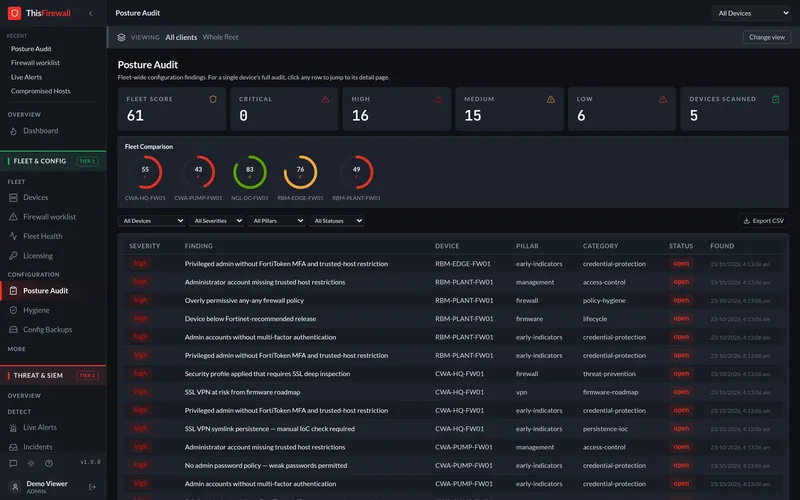The height and width of the screenshot is (500, 800).
Task: Click the clipboard icon on Devices Scanned card
Action: 776,99
